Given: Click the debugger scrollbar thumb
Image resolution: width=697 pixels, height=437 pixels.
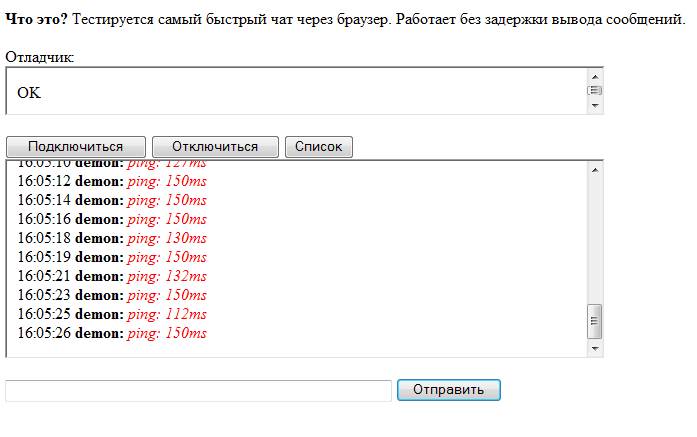Looking at the screenshot, I should pyautogui.click(x=595, y=91).
